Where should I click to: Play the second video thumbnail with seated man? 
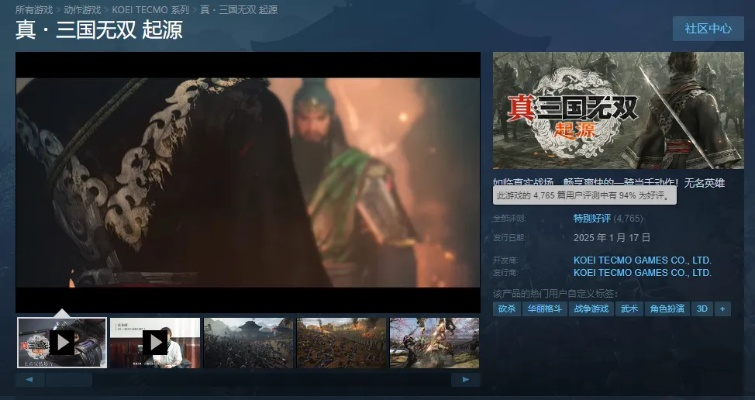coord(155,343)
